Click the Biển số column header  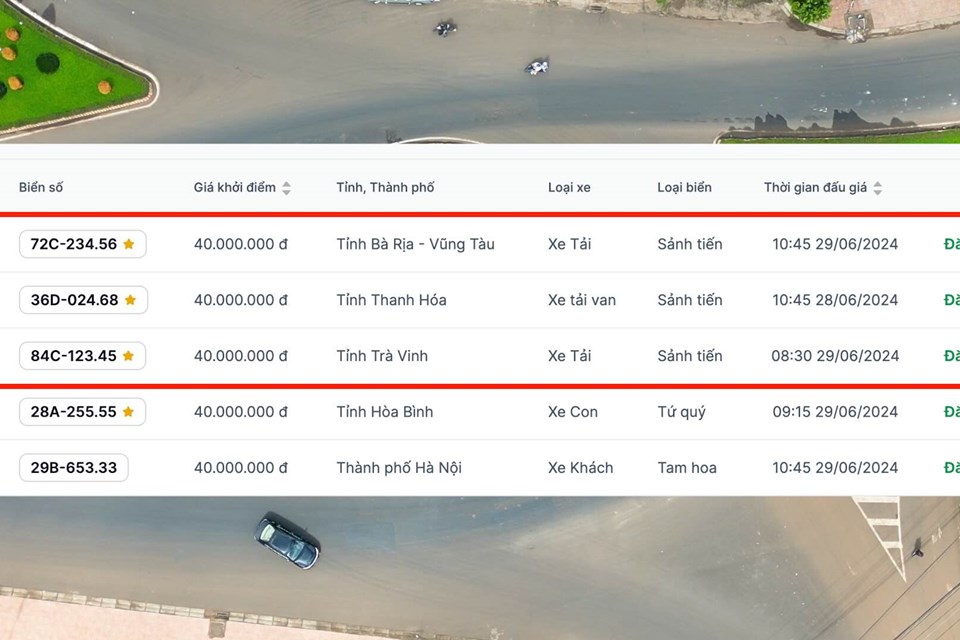pos(41,188)
